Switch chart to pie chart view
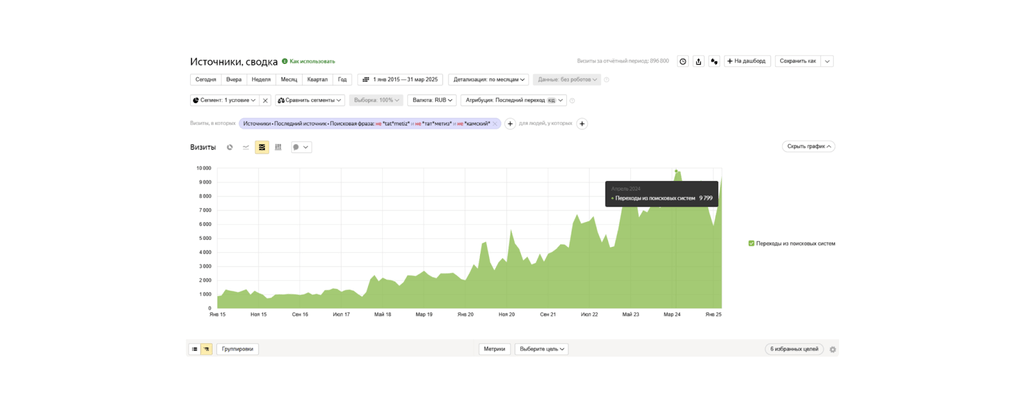This screenshot has height=407, width=1024. pyautogui.click(x=230, y=147)
